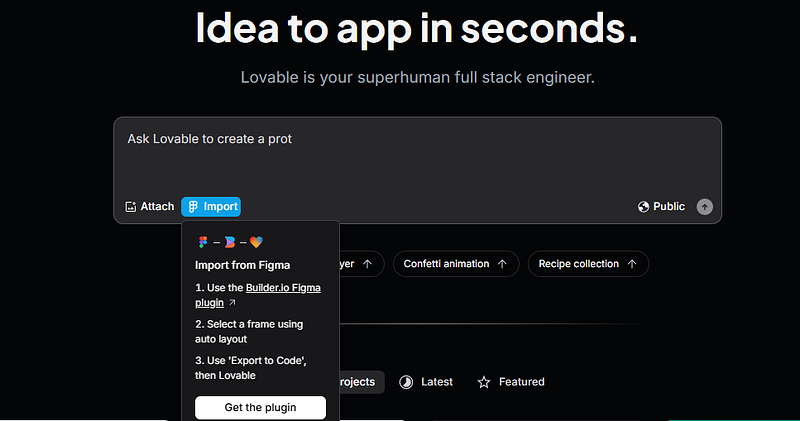
Task: Click the arrow icon on Confetti animation chip
Action: 502,264
